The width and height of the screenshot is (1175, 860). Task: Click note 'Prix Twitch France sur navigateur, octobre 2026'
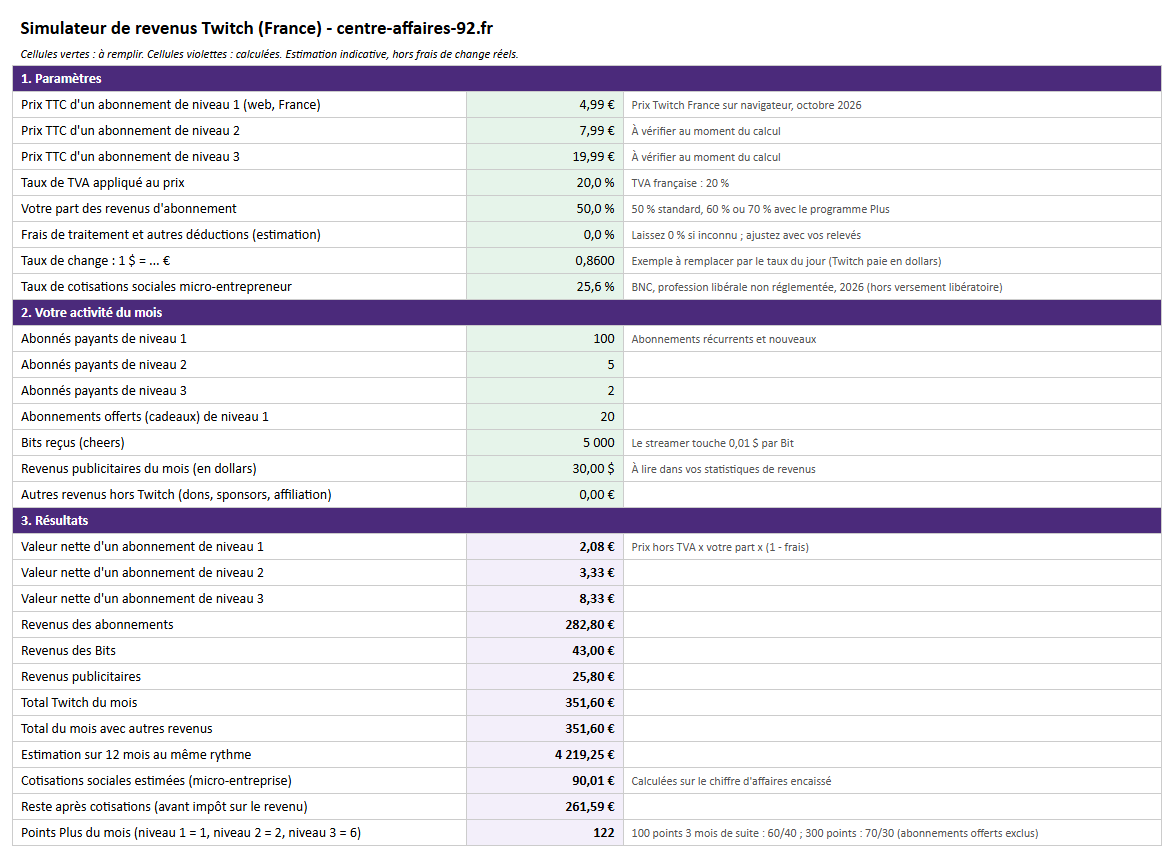tap(746, 105)
